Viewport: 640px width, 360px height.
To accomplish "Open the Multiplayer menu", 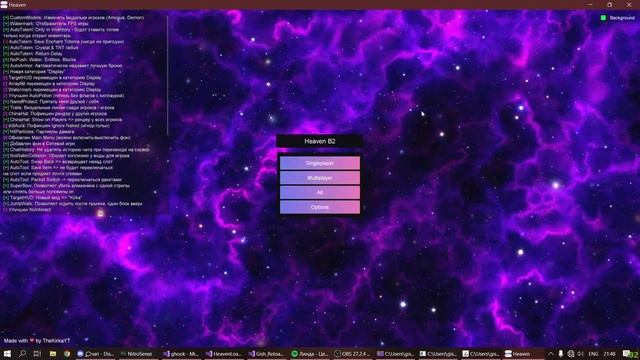I will click(320, 178).
